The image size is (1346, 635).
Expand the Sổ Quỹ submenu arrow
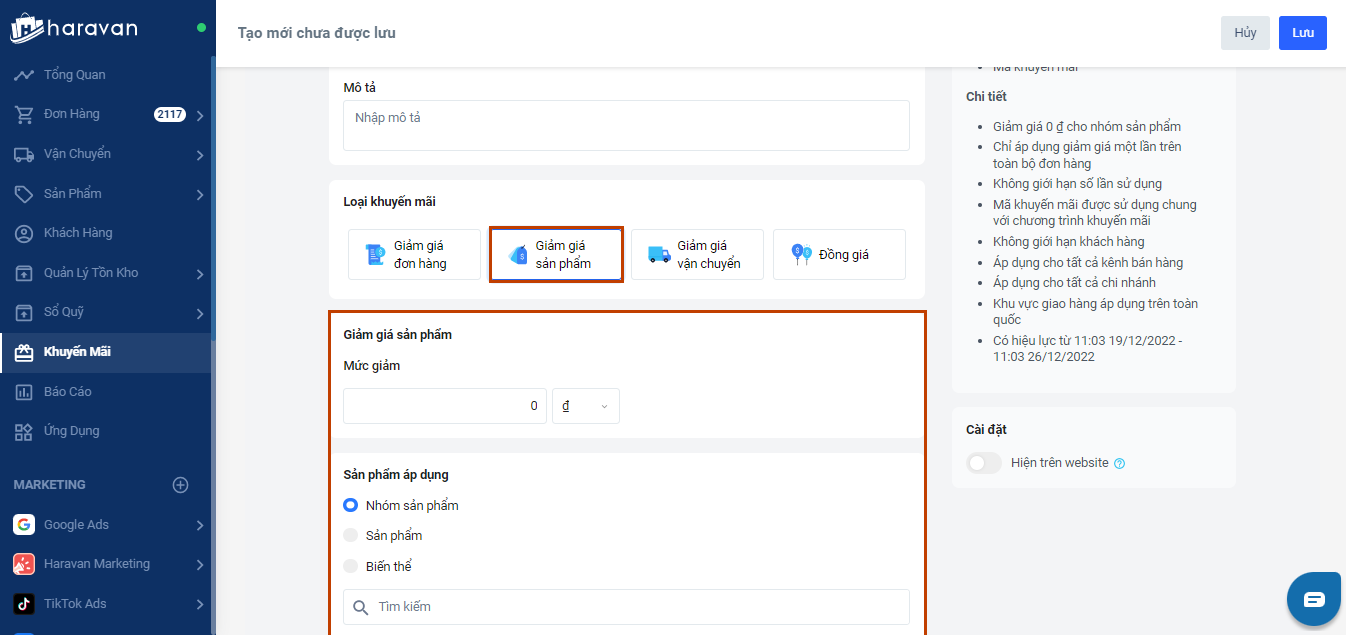click(200, 314)
